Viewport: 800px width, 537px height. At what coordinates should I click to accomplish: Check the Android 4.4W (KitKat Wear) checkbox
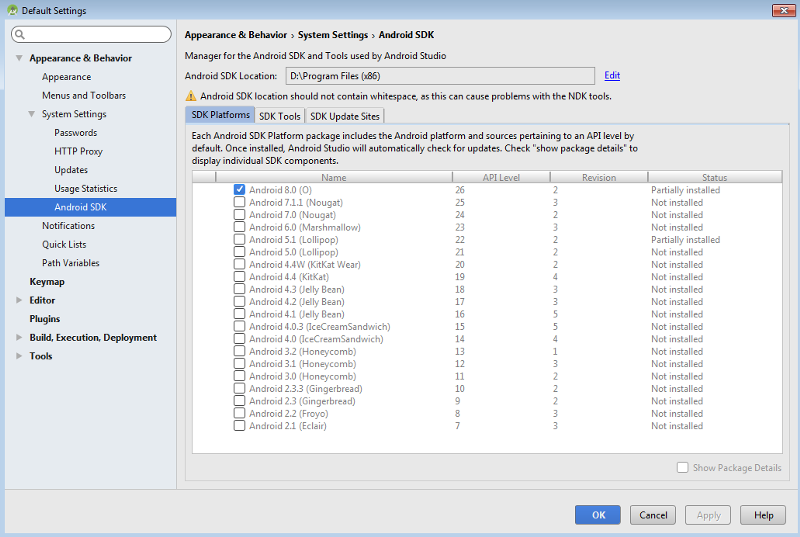point(239,264)
